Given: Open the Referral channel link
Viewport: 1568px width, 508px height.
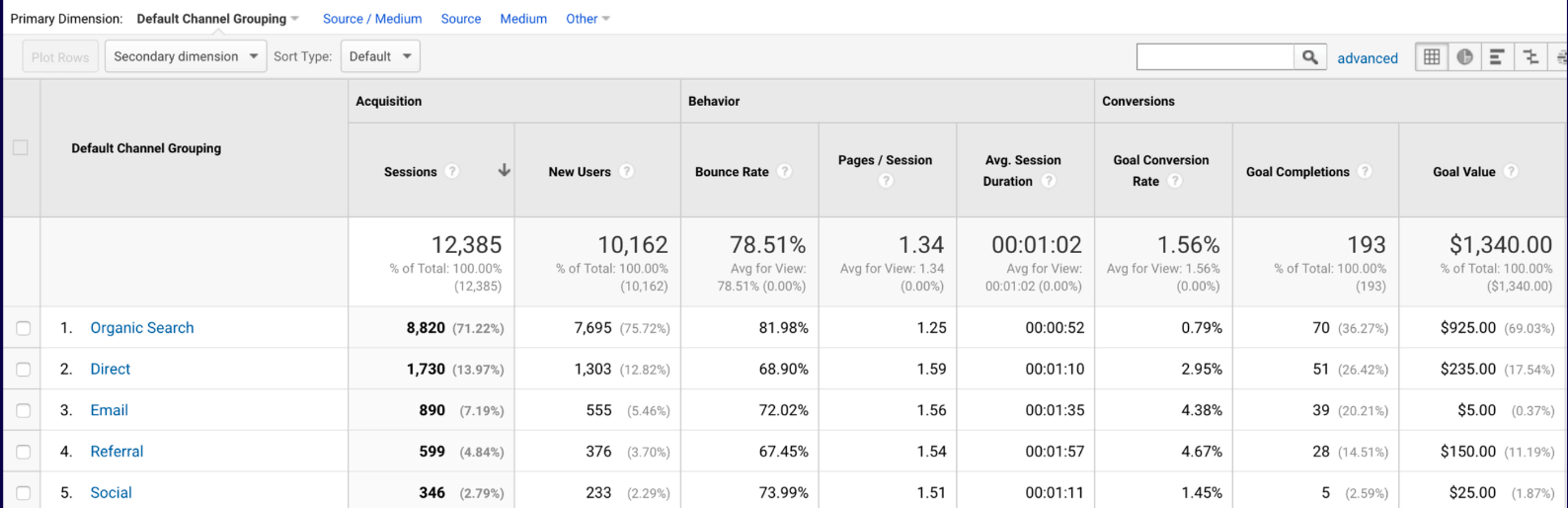Looking at the screenshot, I should (117, 452).
